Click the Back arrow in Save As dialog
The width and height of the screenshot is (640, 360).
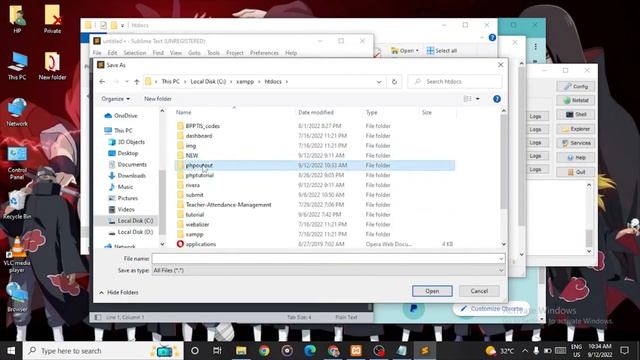pos(102,82)
